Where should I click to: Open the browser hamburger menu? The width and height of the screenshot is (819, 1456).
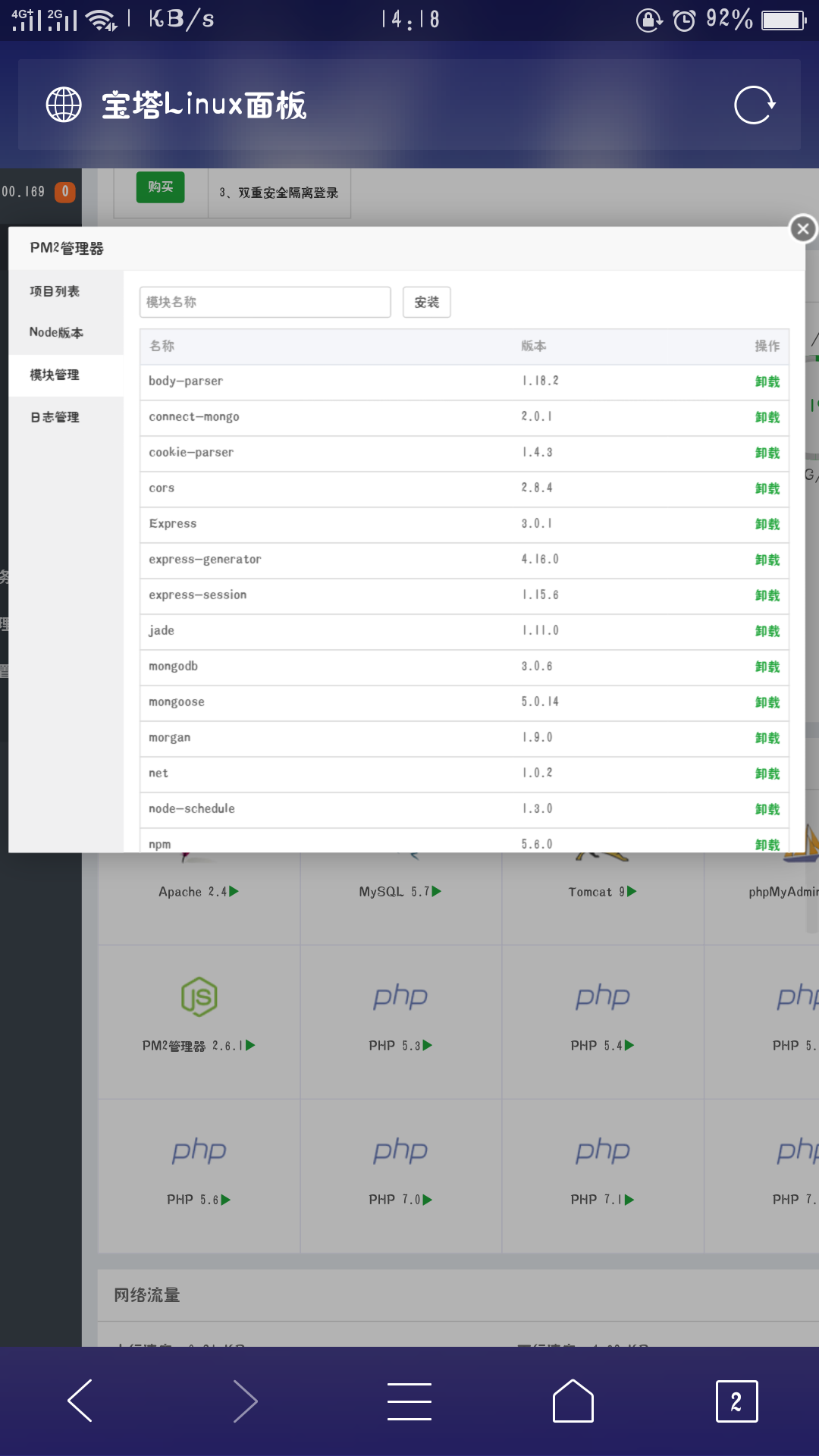(x=409, y=1401)
